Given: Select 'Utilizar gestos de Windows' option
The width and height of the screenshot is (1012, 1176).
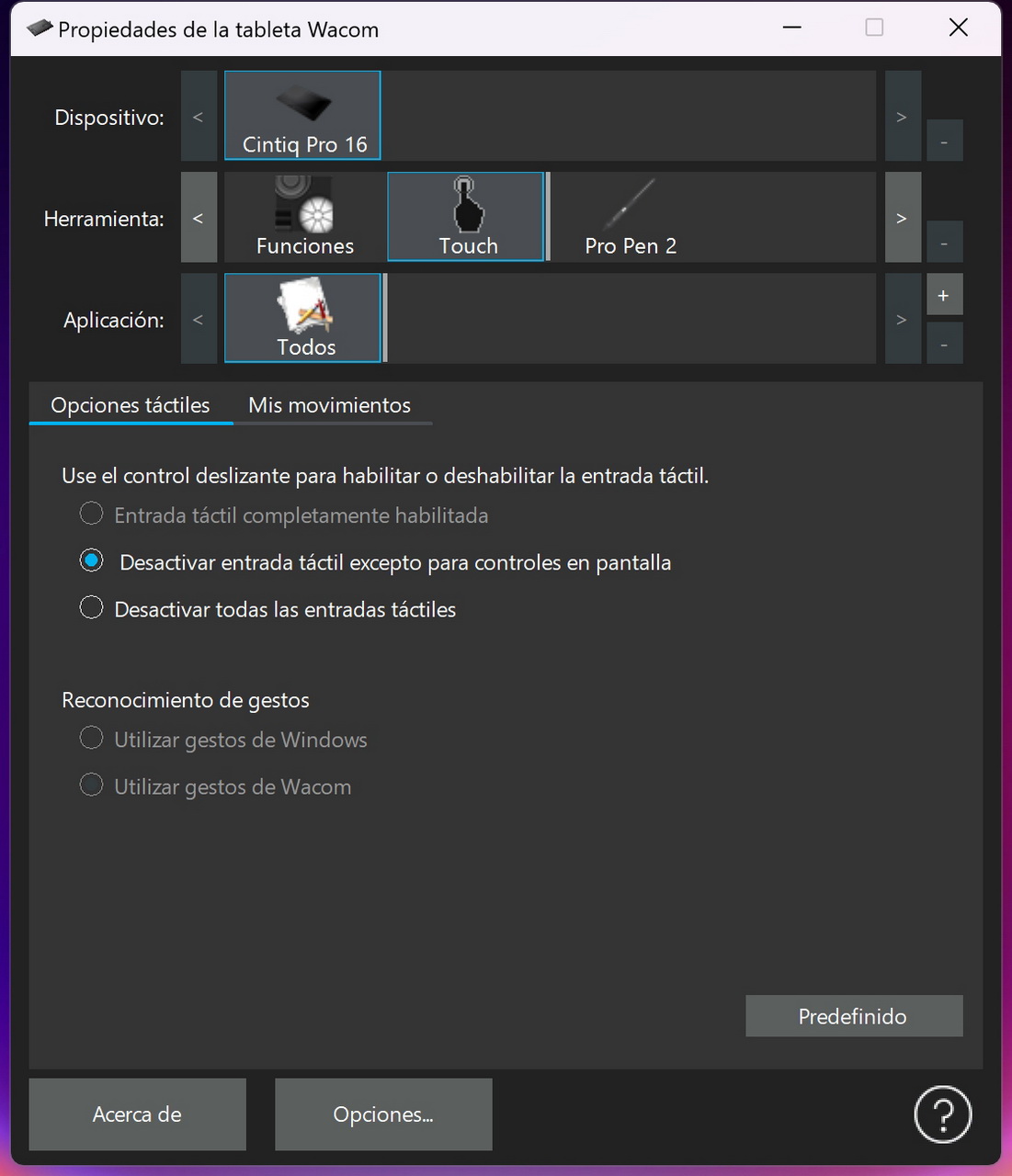Looking at the screenshot, I should pyautogui.click(x=92, y=739).
